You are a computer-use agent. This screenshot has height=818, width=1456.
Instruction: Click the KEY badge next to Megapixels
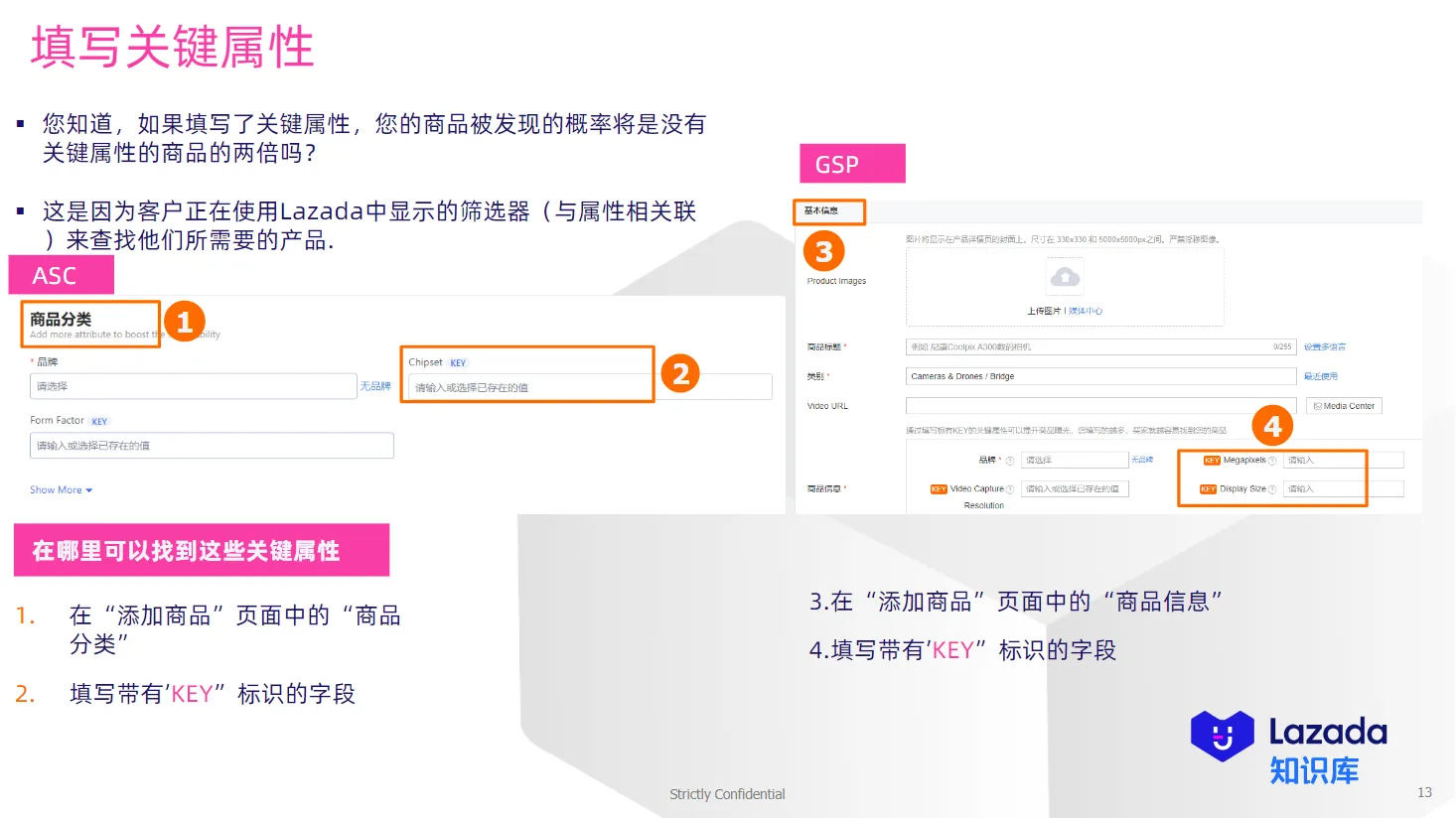tap(1212, 460)
